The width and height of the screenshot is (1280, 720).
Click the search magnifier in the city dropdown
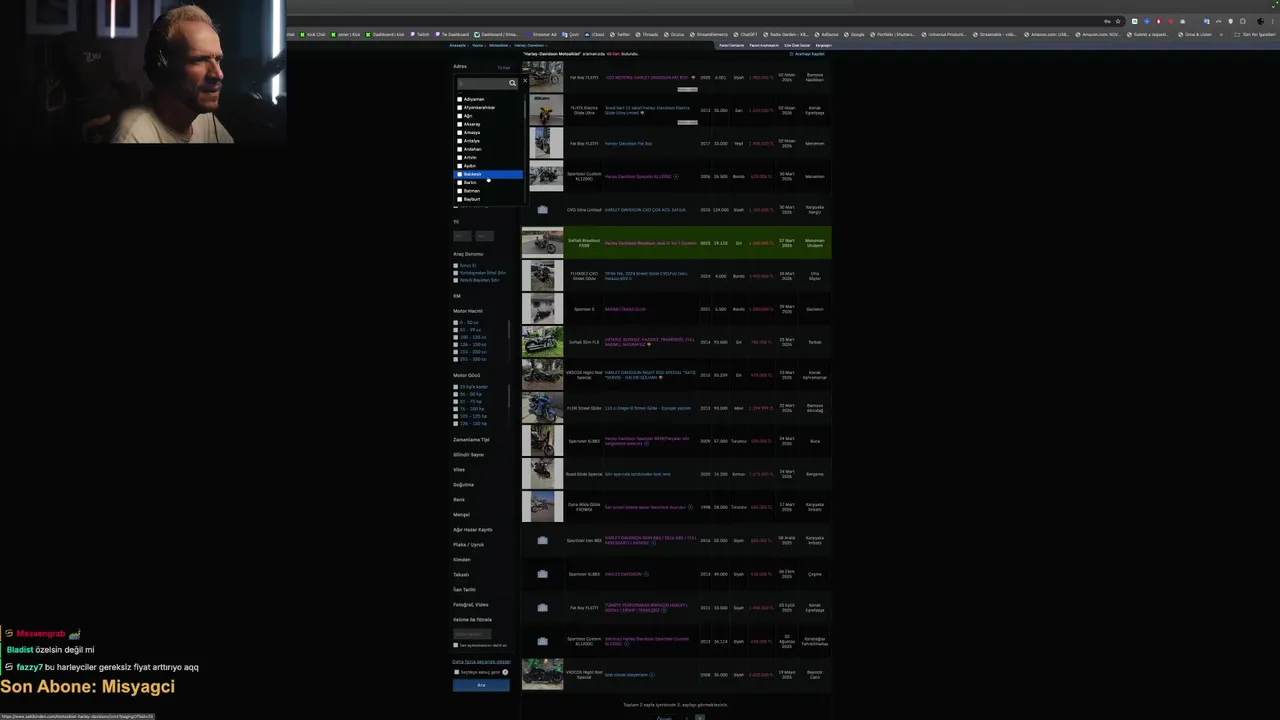click(x=512, y=83)
